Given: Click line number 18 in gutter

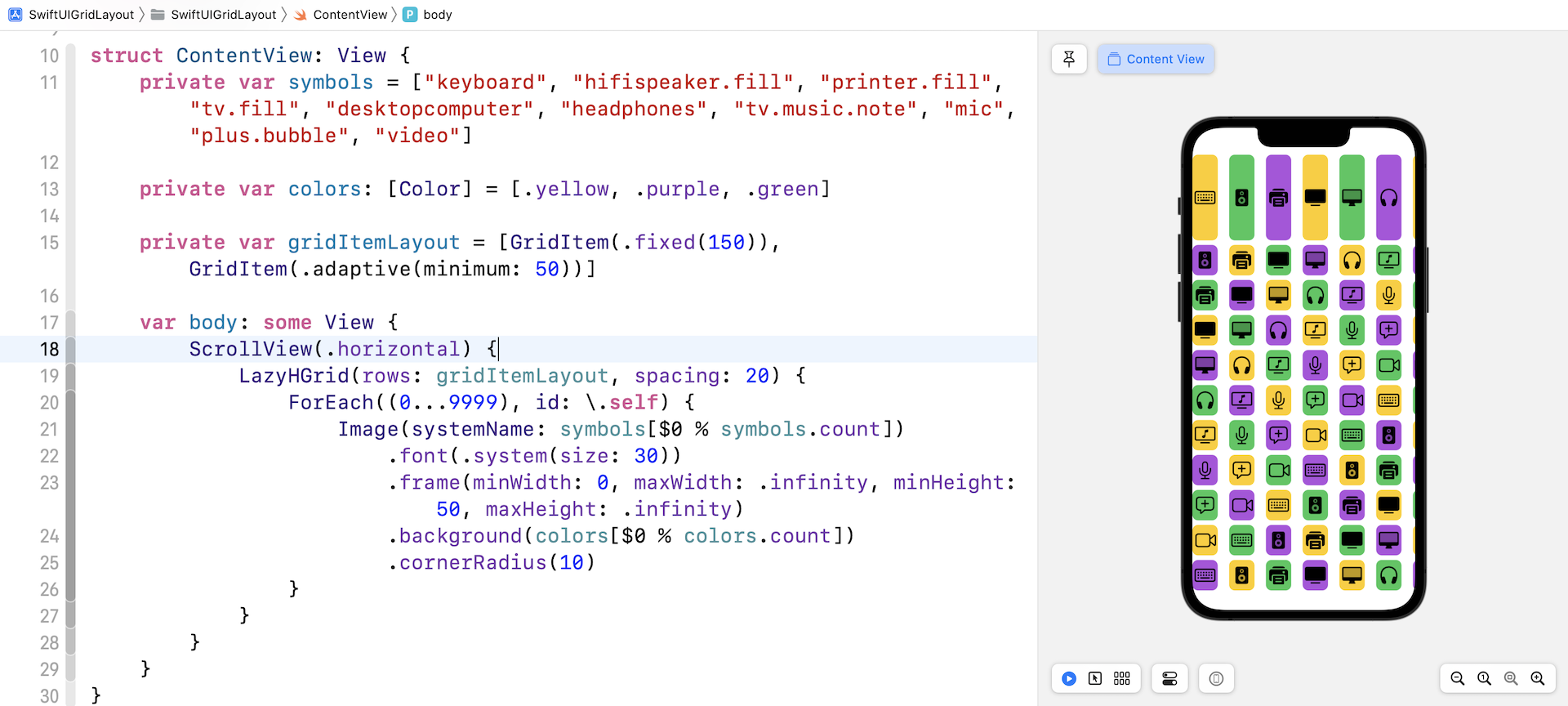Looking at the screenshot, I should pos(49,349).
